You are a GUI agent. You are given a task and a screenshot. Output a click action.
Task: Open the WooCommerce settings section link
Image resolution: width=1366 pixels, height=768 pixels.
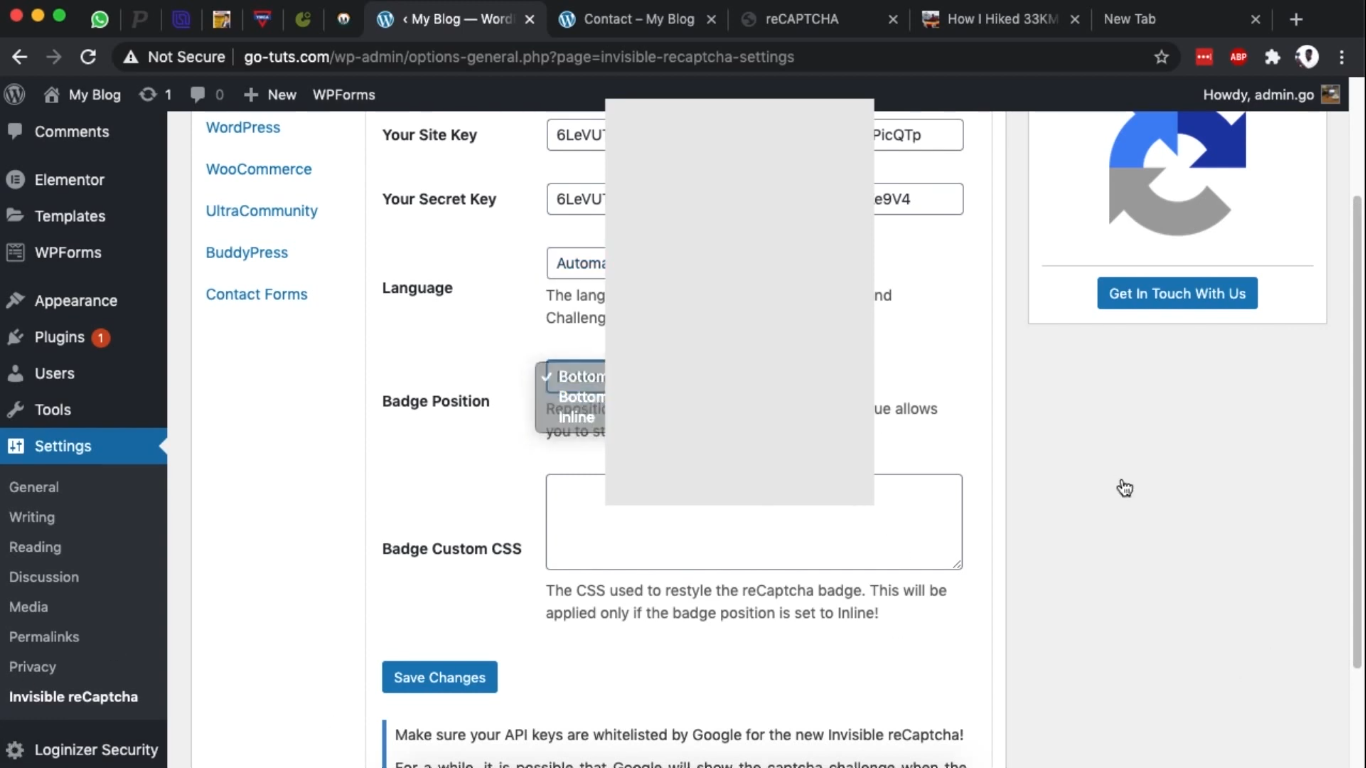(259, 169)
